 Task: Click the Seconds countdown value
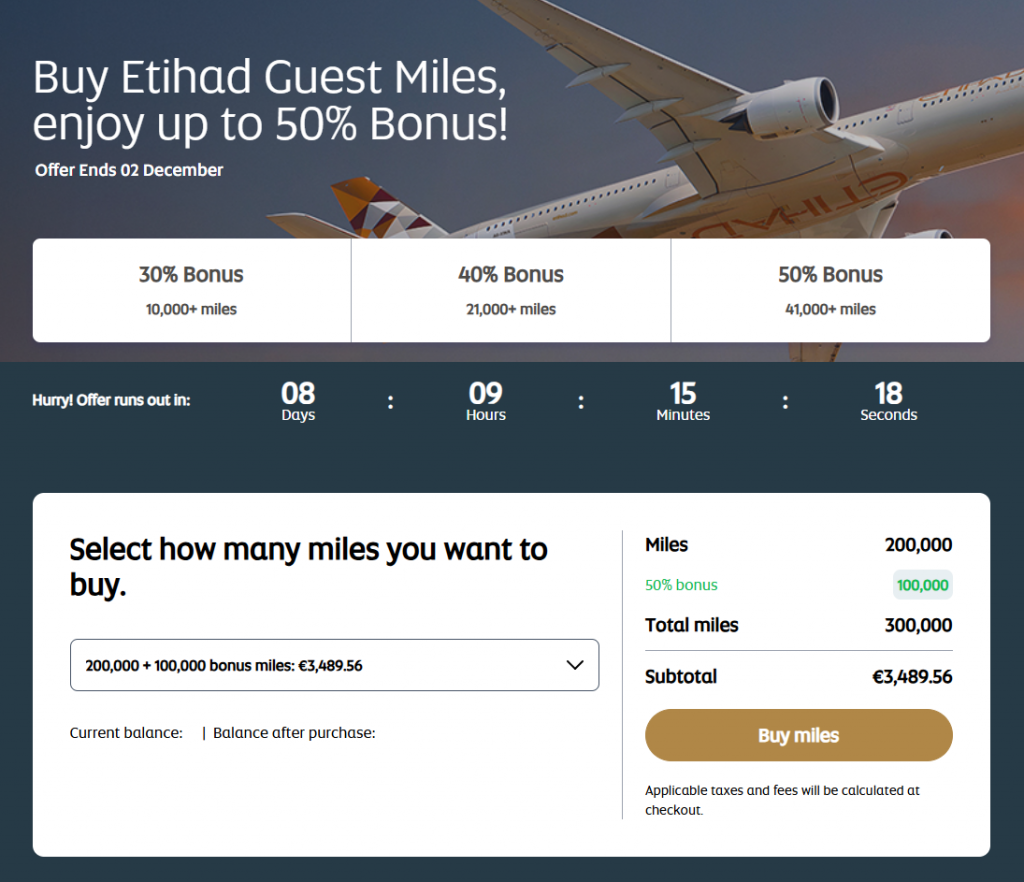[x=888, y=394]
